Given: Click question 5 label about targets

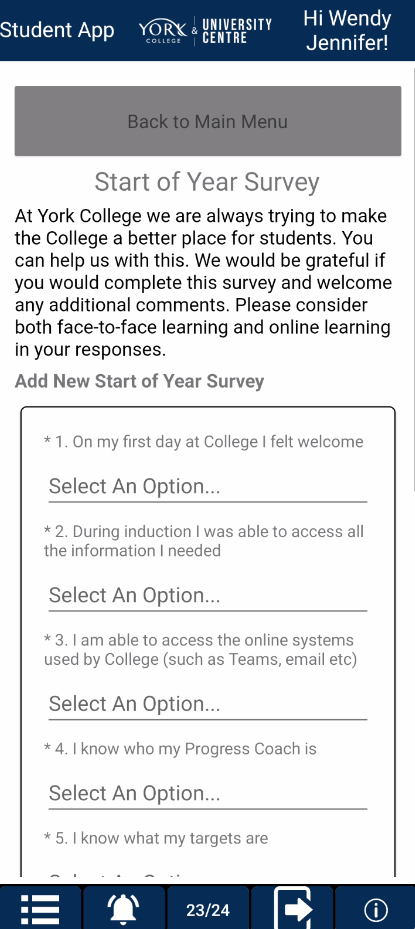Looking at the screenshot, I should point(156,838).
